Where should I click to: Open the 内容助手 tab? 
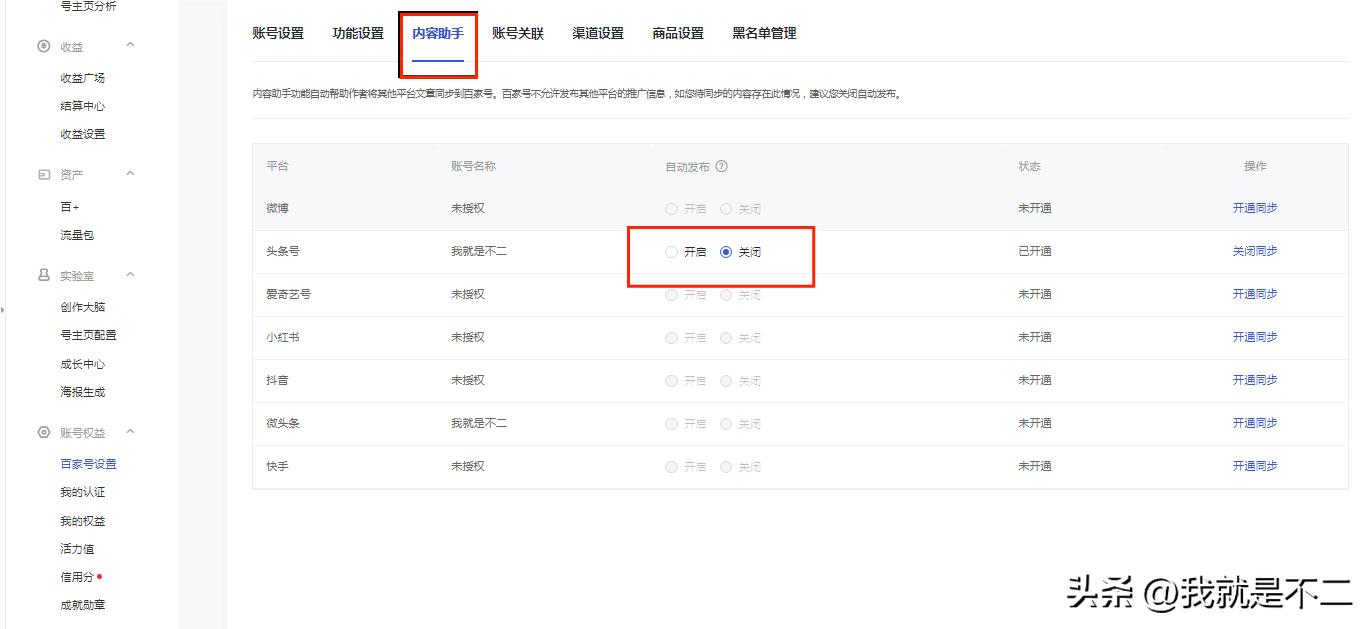[438, 33]
